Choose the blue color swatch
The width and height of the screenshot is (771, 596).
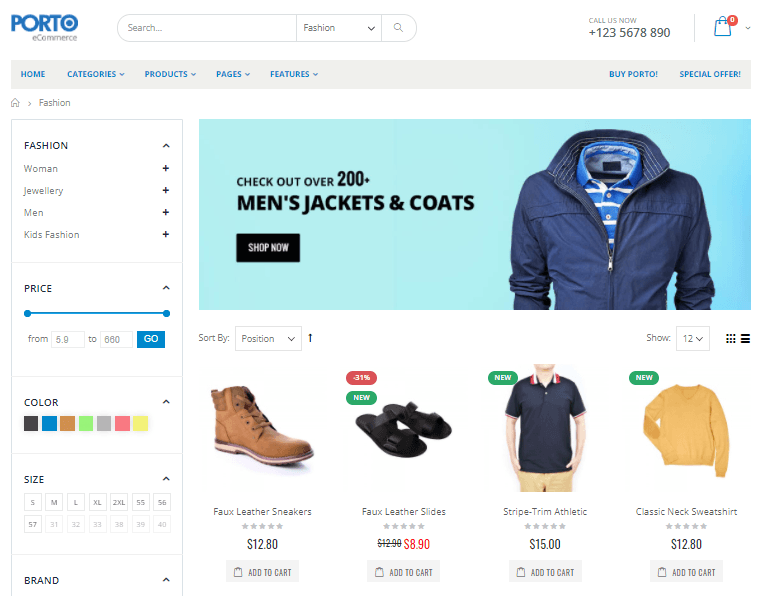tap(49, 423)
